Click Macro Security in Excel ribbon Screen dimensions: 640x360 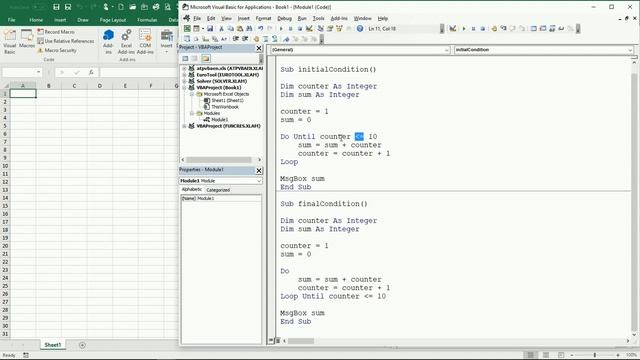click(x=57, y=50)
